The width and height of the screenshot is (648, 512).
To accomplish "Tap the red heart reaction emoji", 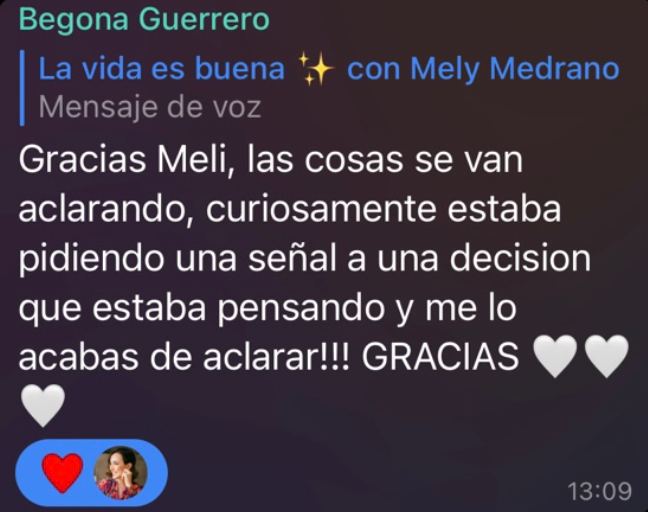I will [x=62, y=473].
